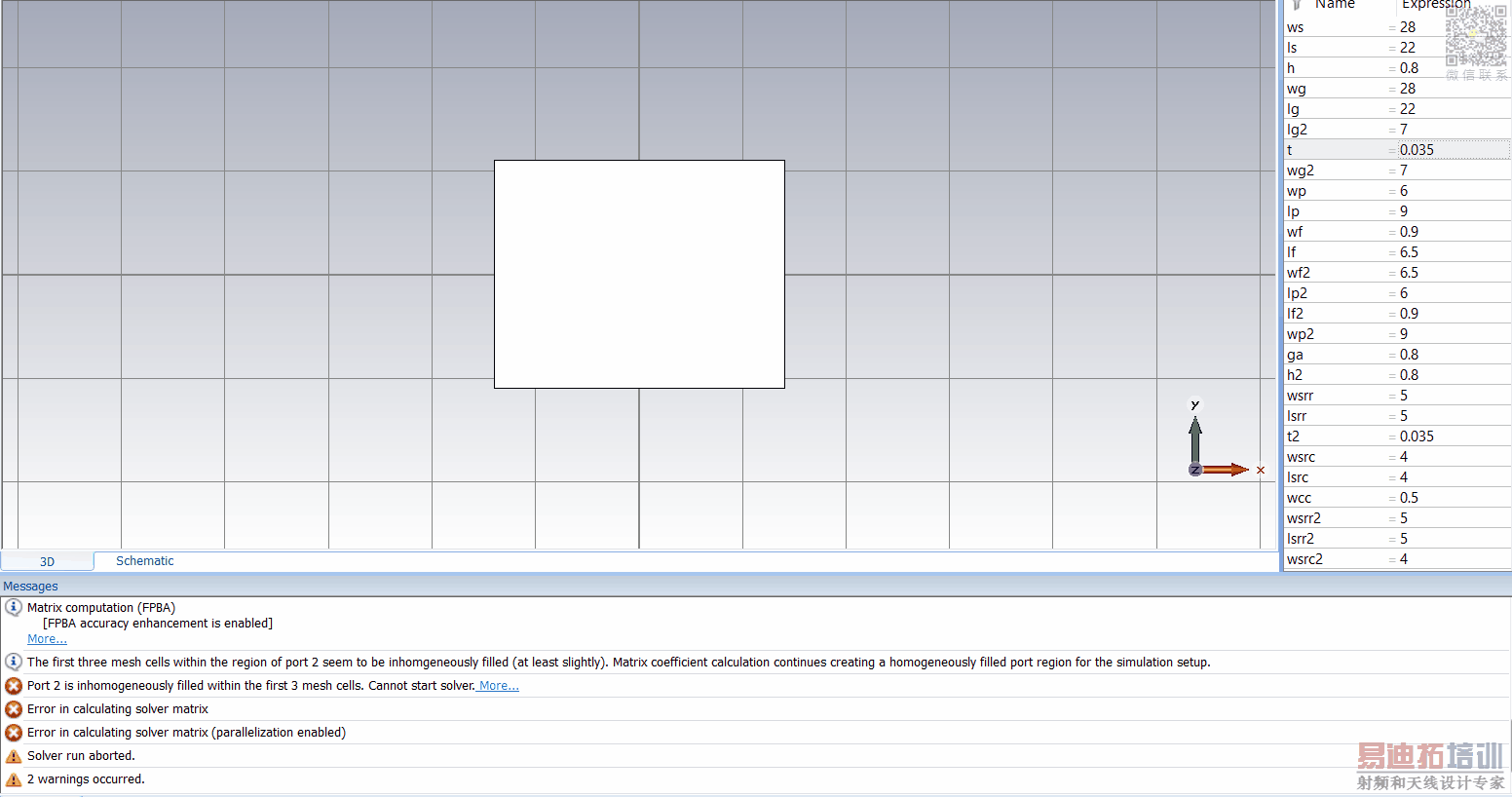Select the parameter name wsrc
This screenshot has height=797, width=1512.
(x=1301, y=457)
